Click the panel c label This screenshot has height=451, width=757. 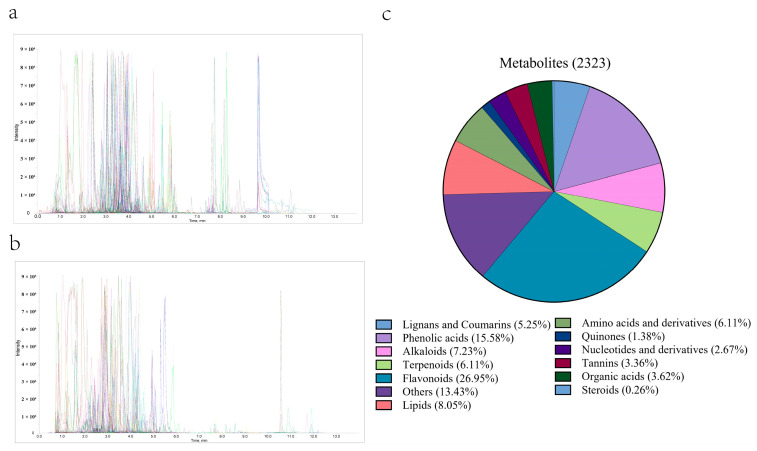[x=386, y=14]
